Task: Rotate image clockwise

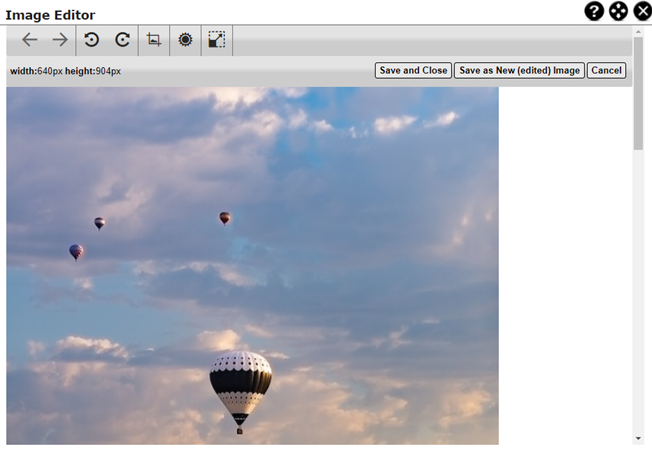Action: pyautogui.click(x=122, y=40)
